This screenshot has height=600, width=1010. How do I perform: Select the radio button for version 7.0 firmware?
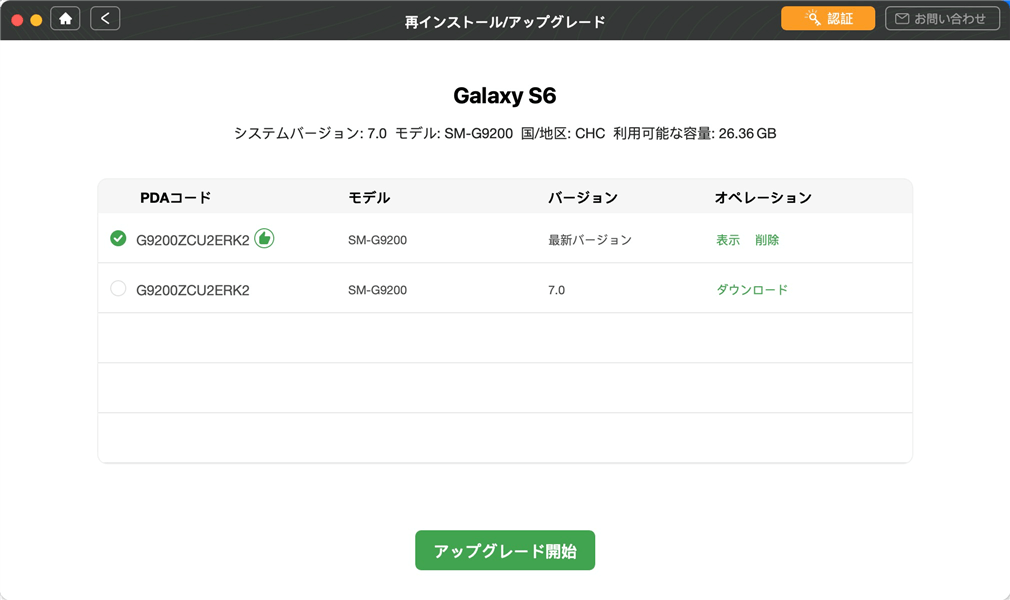point(118,289)
